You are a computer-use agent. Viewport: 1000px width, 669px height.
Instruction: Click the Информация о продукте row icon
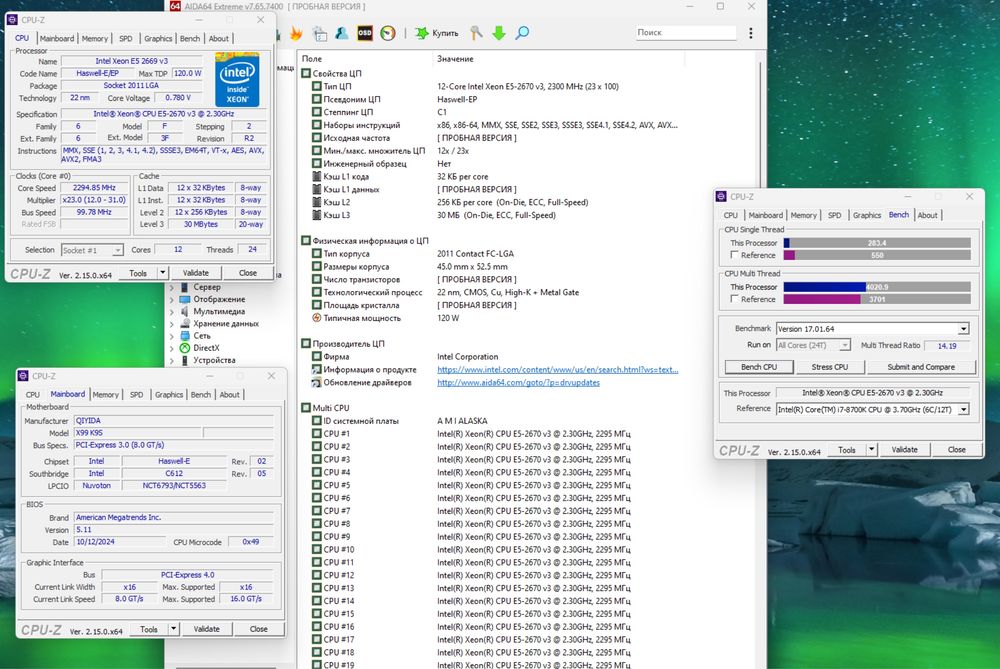pyautogui.click(x=316, y=369)
